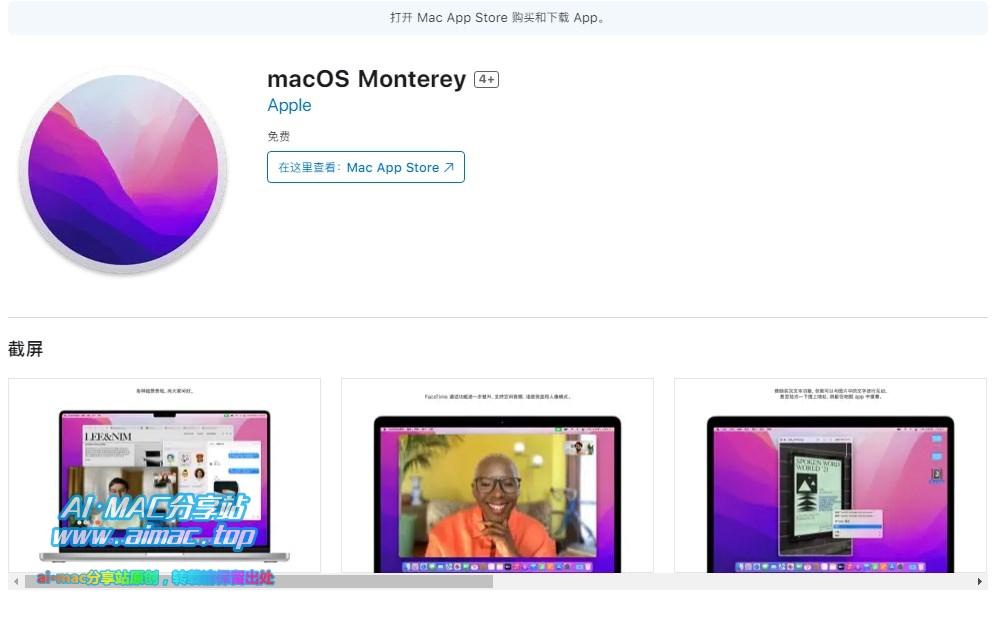Image resolution: width=997 pixels, height=618 pixels.
Task: Open the Apple developer link
Action: (x=289, y=106)
